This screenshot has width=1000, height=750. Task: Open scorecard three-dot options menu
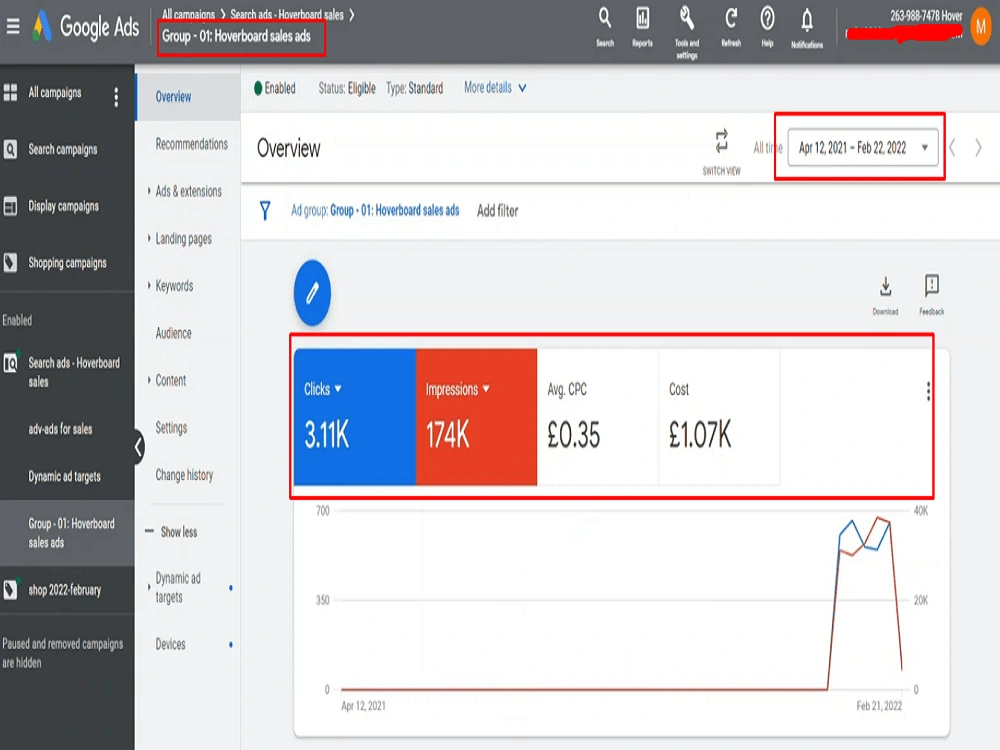928,391
